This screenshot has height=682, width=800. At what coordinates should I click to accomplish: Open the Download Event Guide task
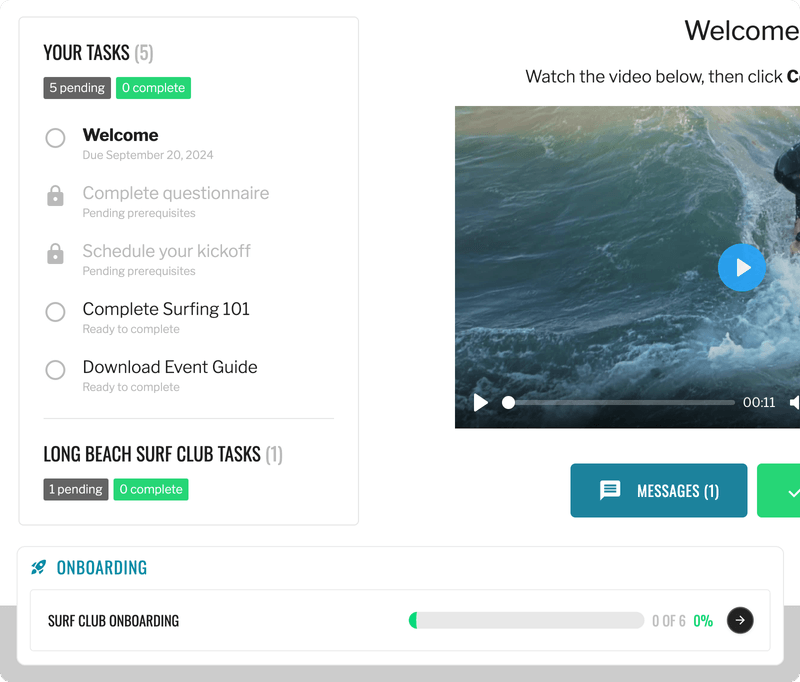tap(170, 367)
